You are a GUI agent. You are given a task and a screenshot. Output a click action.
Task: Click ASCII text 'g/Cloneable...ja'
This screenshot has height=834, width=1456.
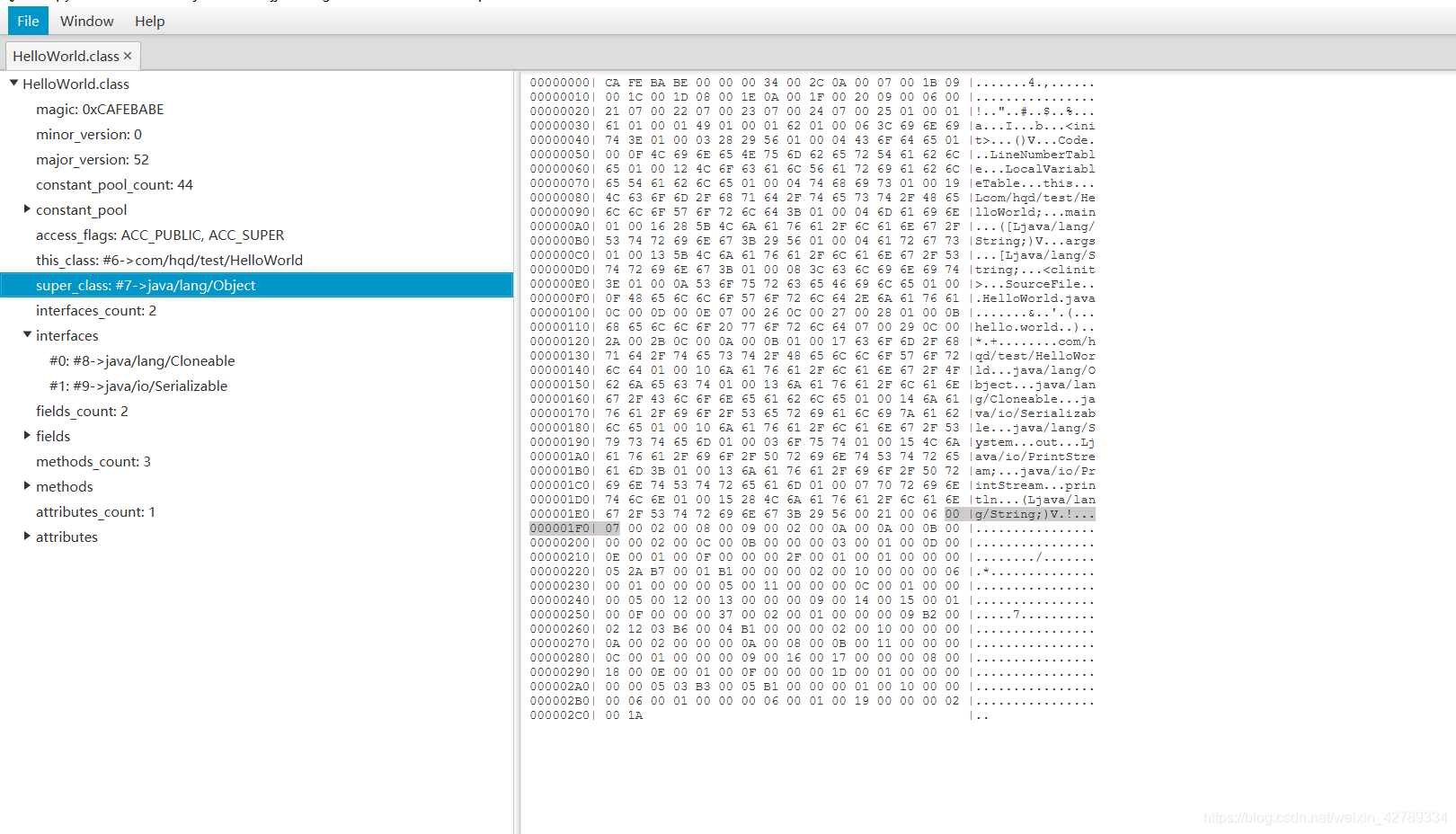(x=1035, y=399)
